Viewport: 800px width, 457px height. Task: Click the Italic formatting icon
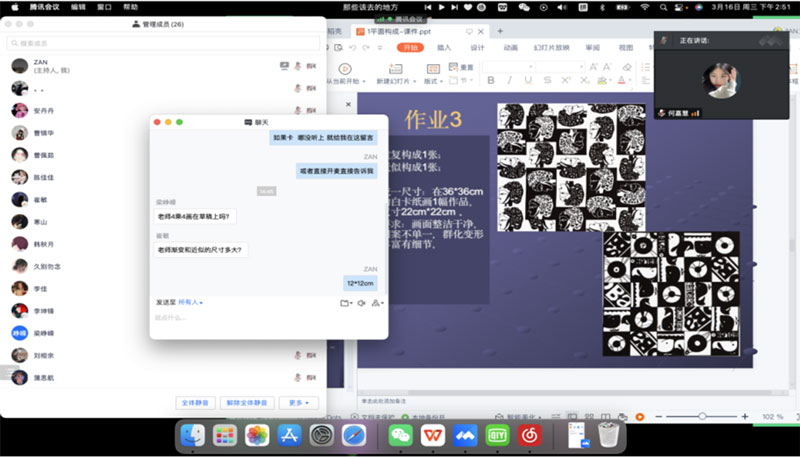click(x=510, y=80)
